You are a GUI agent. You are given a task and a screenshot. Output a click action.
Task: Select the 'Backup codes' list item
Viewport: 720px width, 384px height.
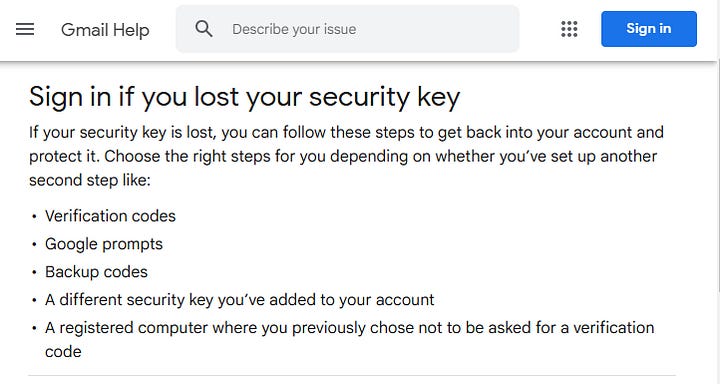(96, 272)
